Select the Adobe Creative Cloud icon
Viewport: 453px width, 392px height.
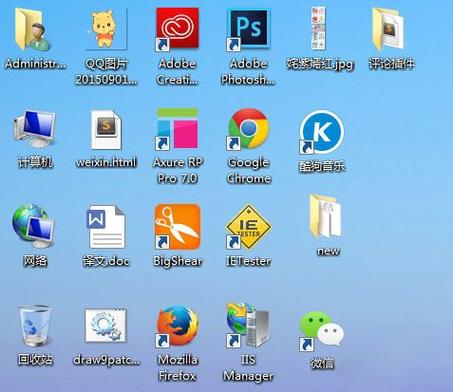[x=177, y=29]
